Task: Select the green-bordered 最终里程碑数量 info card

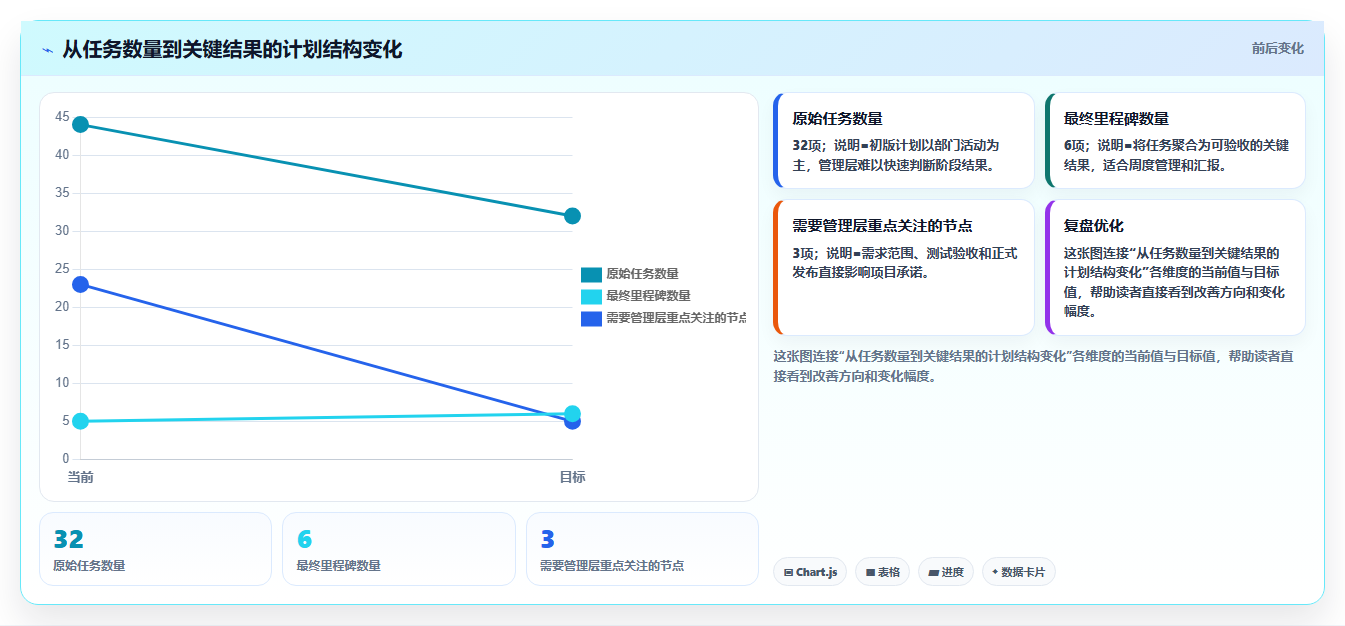Action: click(x=1175, y=141)
